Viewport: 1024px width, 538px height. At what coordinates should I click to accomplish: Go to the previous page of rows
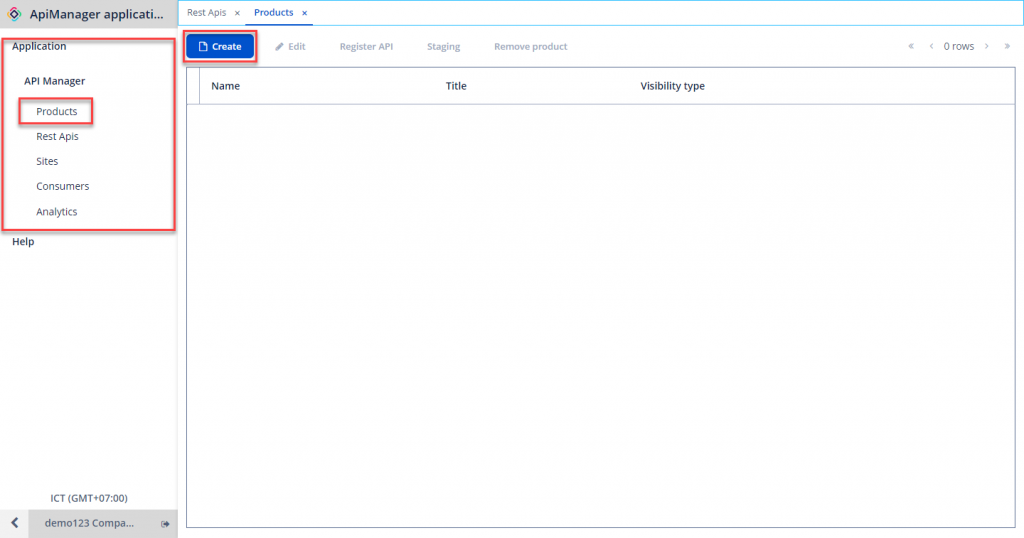coord(931,47)
